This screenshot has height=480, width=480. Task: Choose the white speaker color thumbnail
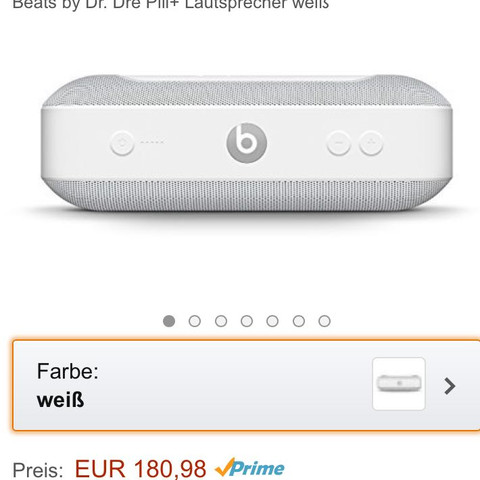click(x=399, y=384)
